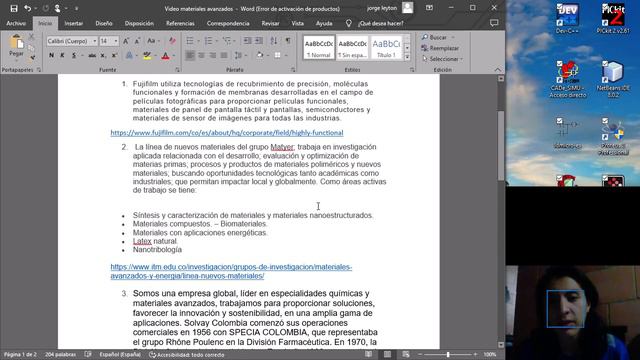Image resolution: width=640 pixels, height=360 pixels.
Task: Open the fujifilm.com hyperlink in the document
Action: pyautogui.click(x=227, y=133)
